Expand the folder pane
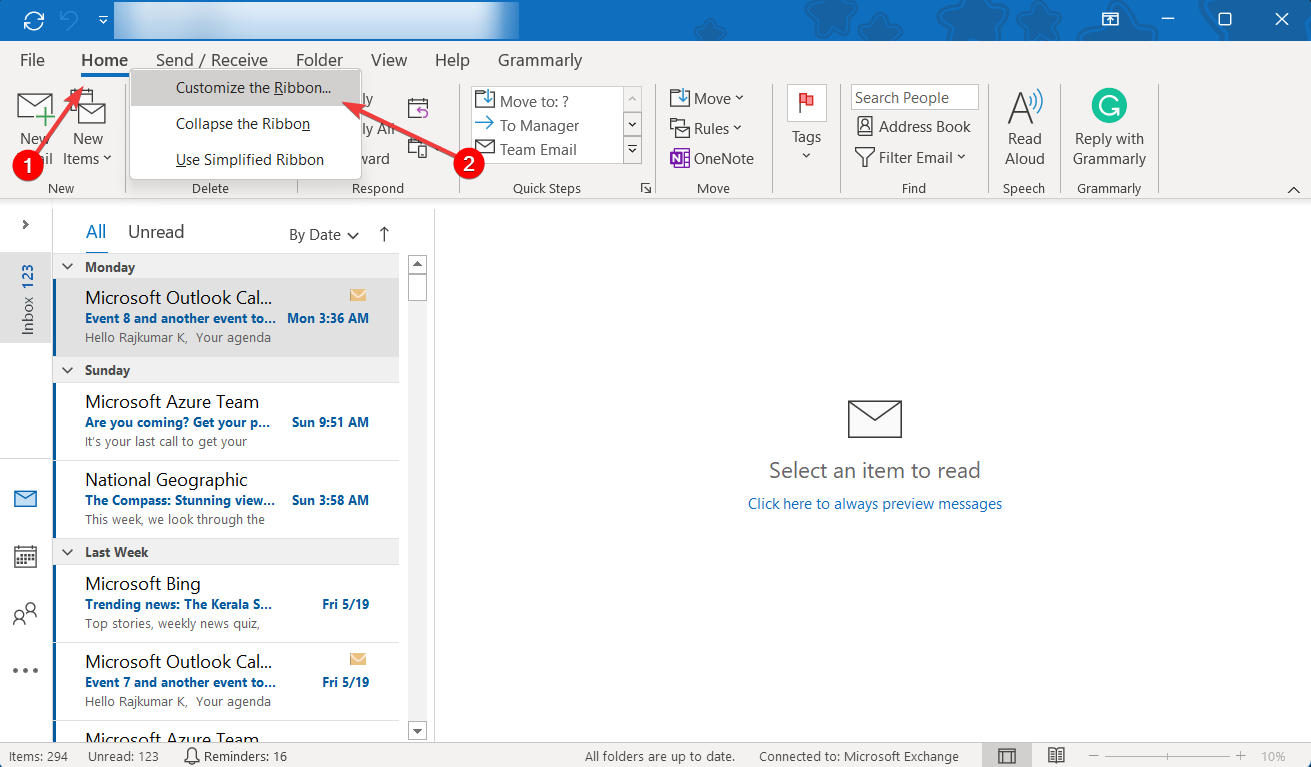Image resolution: width=1311 pixels, height=767 pixels. [25, 225]
